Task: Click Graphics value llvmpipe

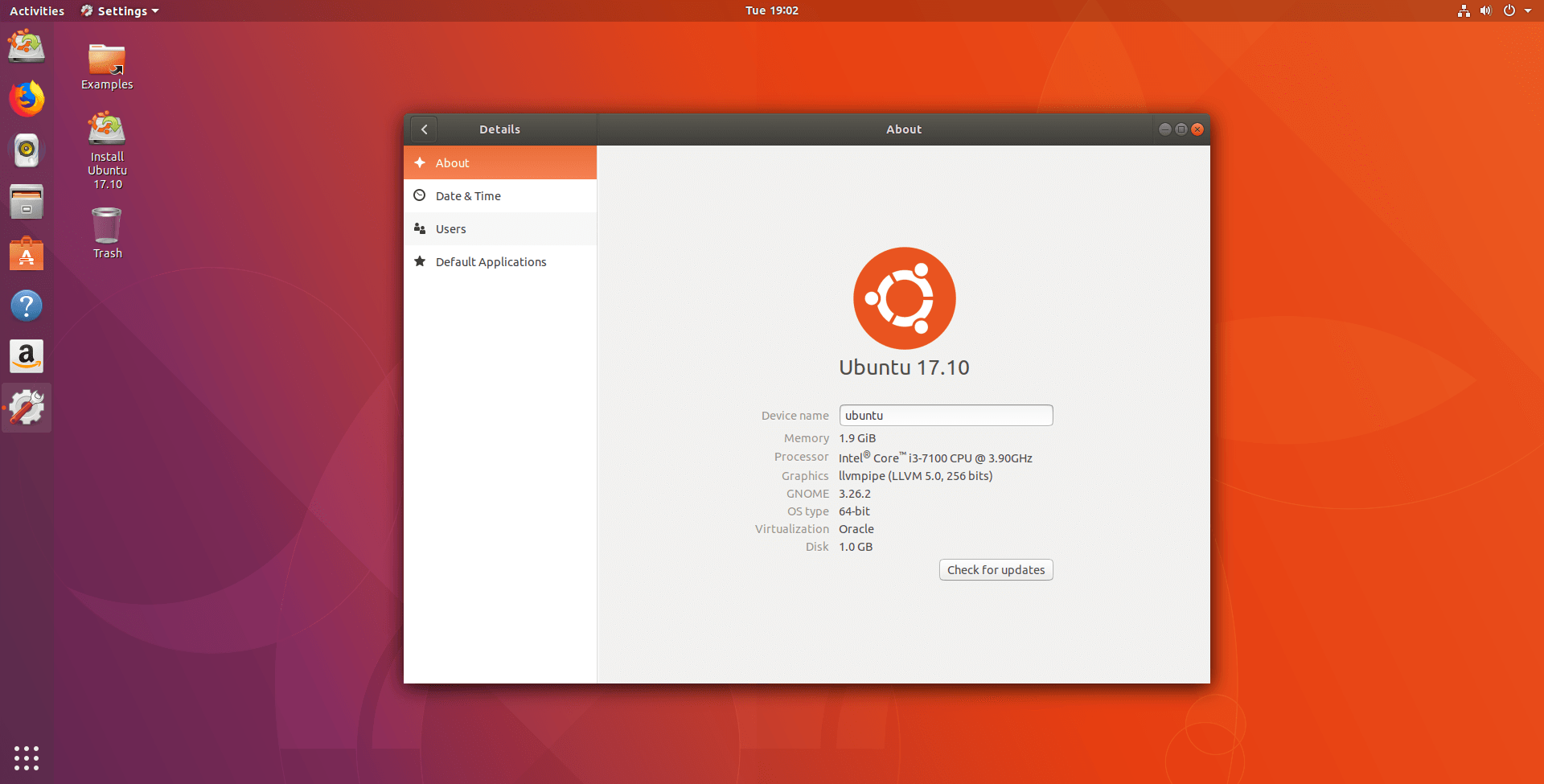Action: [915, 476]
